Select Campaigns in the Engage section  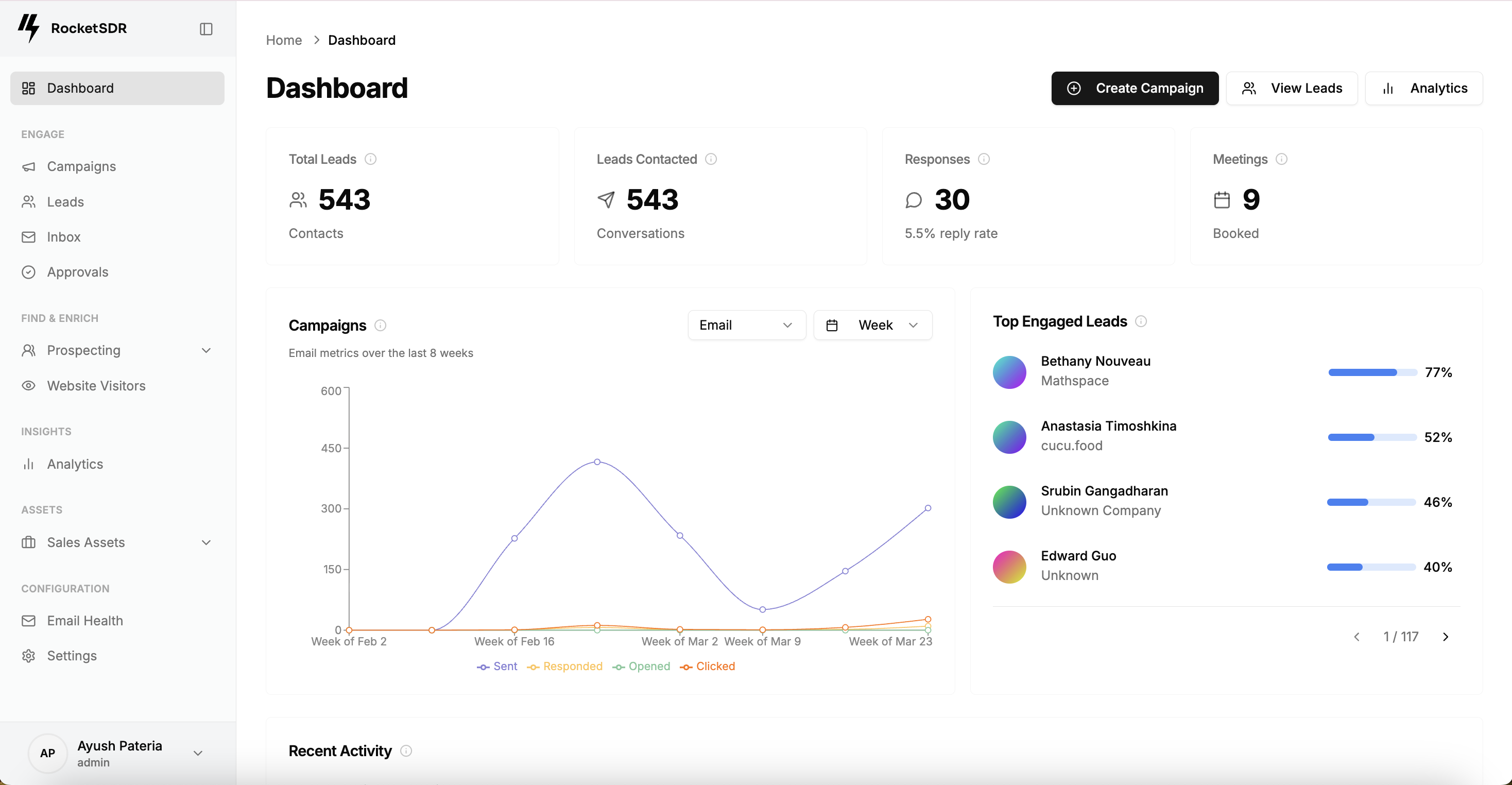pyautogui.click(x=81, y=166)
